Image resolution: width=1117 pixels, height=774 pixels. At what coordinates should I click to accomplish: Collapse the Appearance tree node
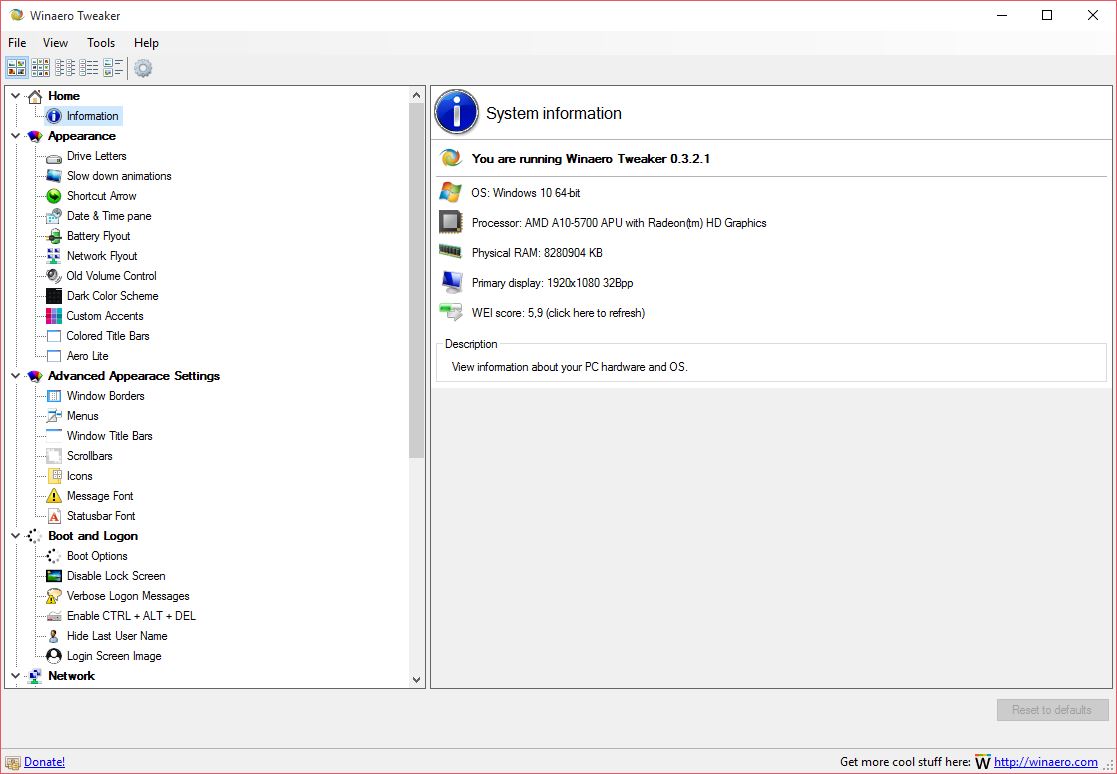tap(16, 135)
